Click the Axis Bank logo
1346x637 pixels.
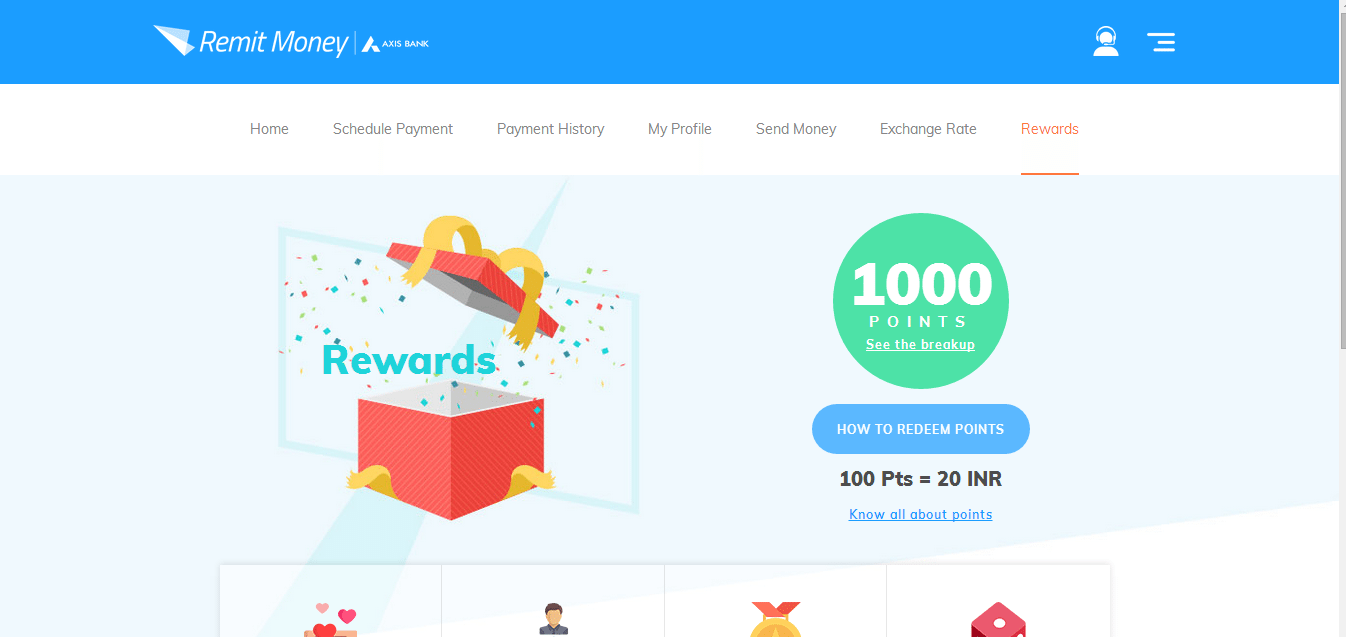click(x=395, y=44)
